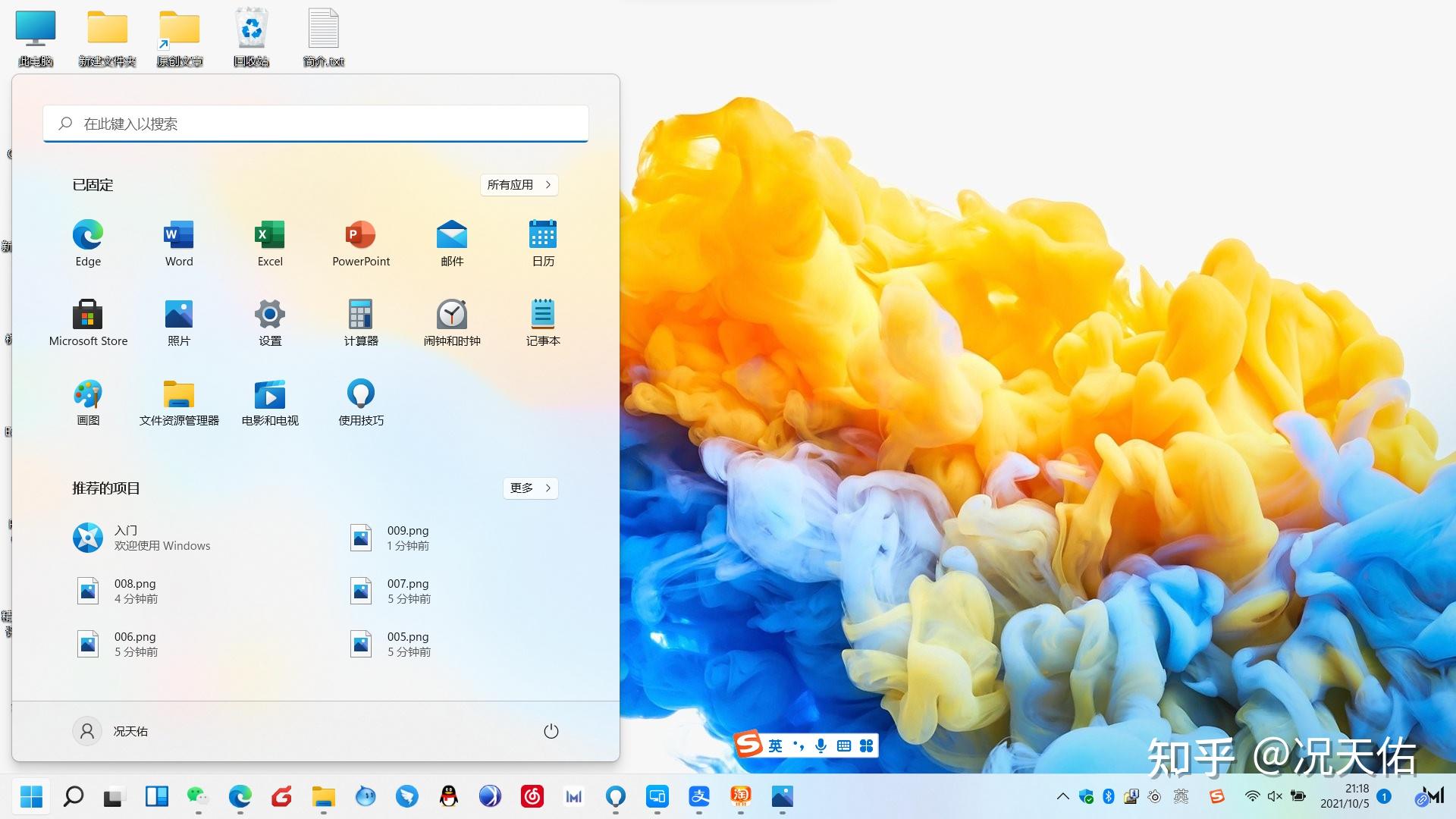Viewport: 1456px width, 819px height.
Task: Open Edge from the pinned apps
Action: tap(88, 243)
